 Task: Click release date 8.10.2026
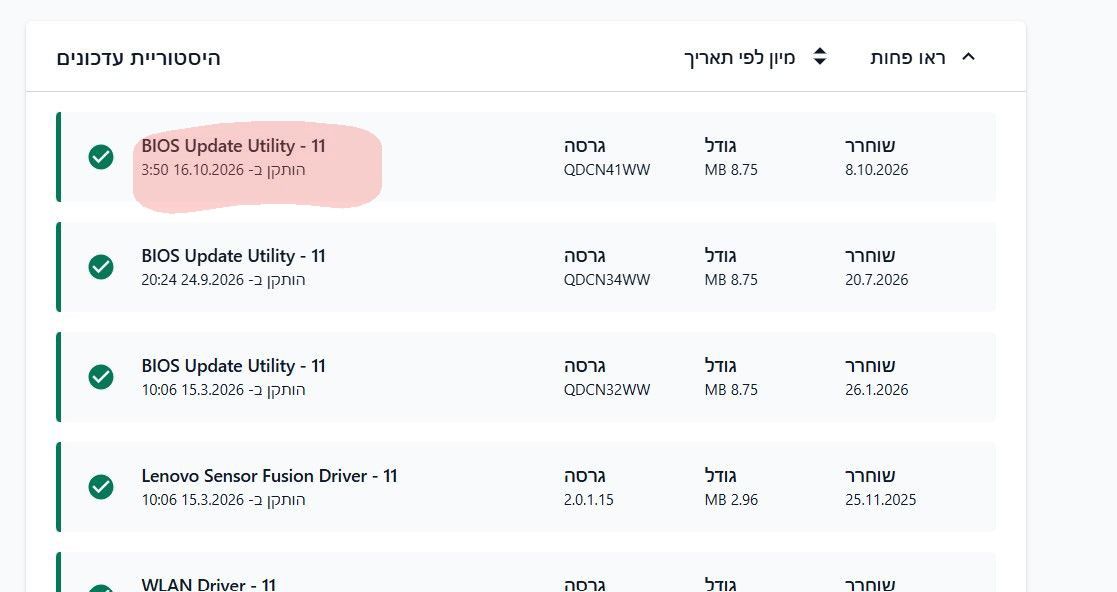point(877,170)
